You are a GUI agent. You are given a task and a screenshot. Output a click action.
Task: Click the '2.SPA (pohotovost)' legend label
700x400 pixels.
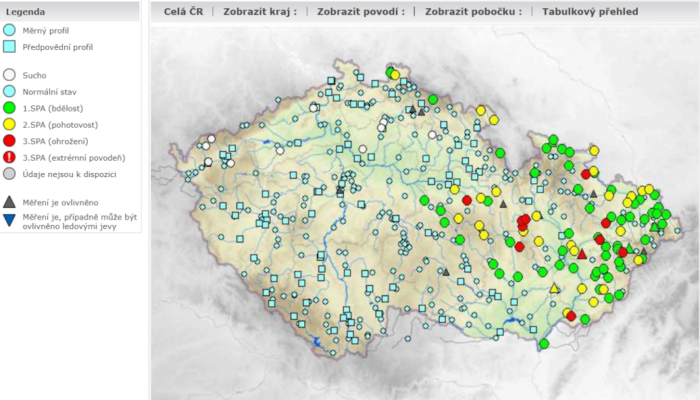click(x=60, y=125)
